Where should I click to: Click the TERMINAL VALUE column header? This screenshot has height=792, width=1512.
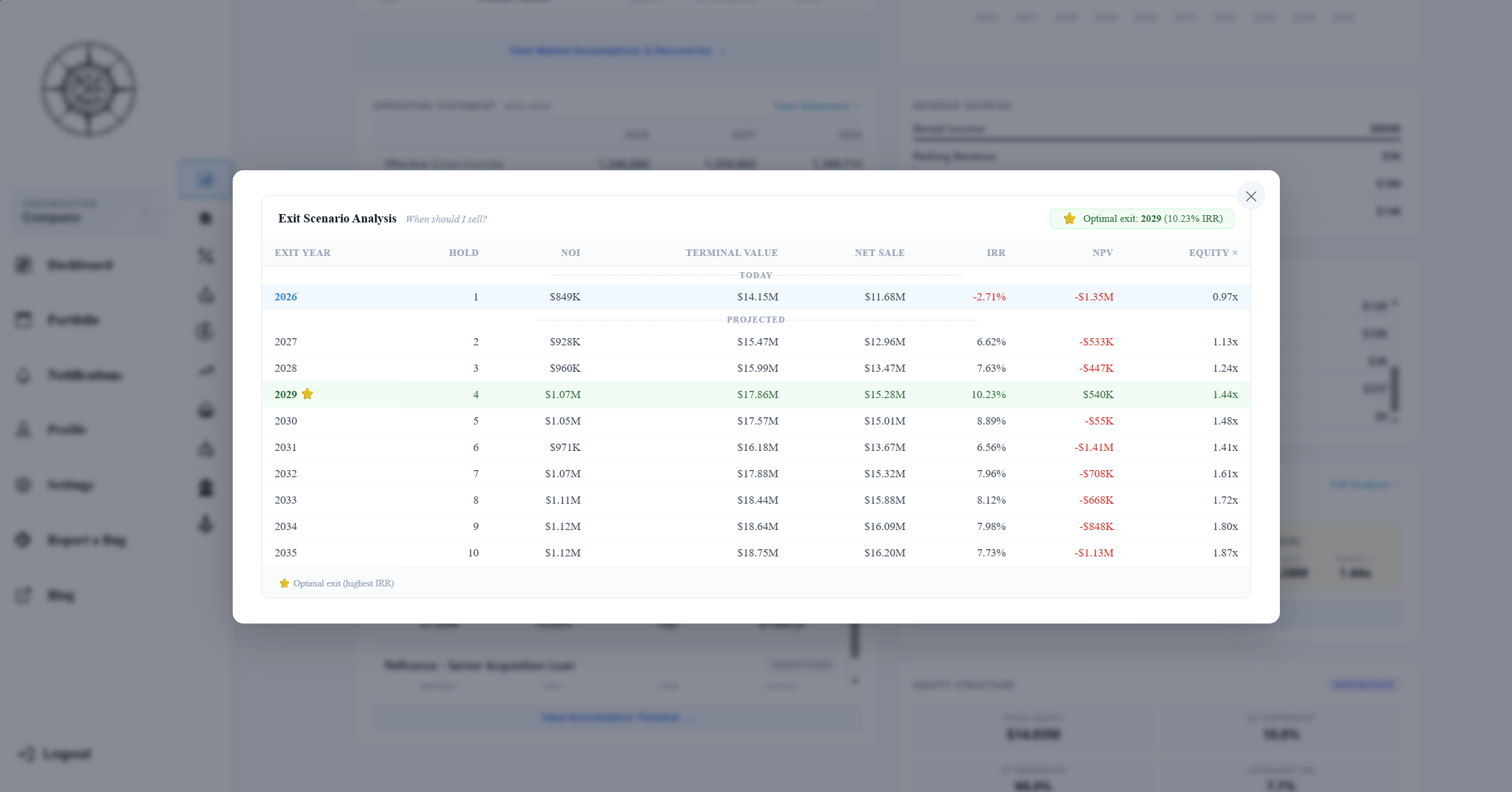[x=731, y=253]
